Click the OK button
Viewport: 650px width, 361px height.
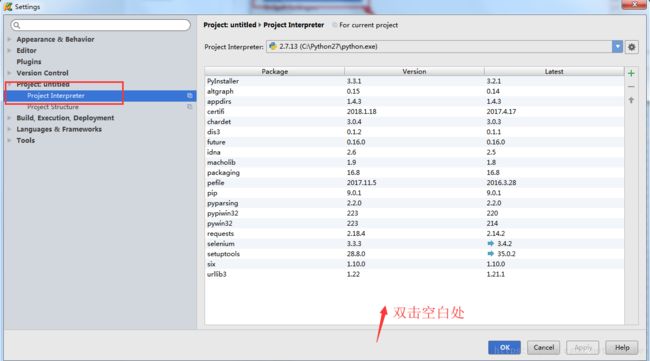504,347
